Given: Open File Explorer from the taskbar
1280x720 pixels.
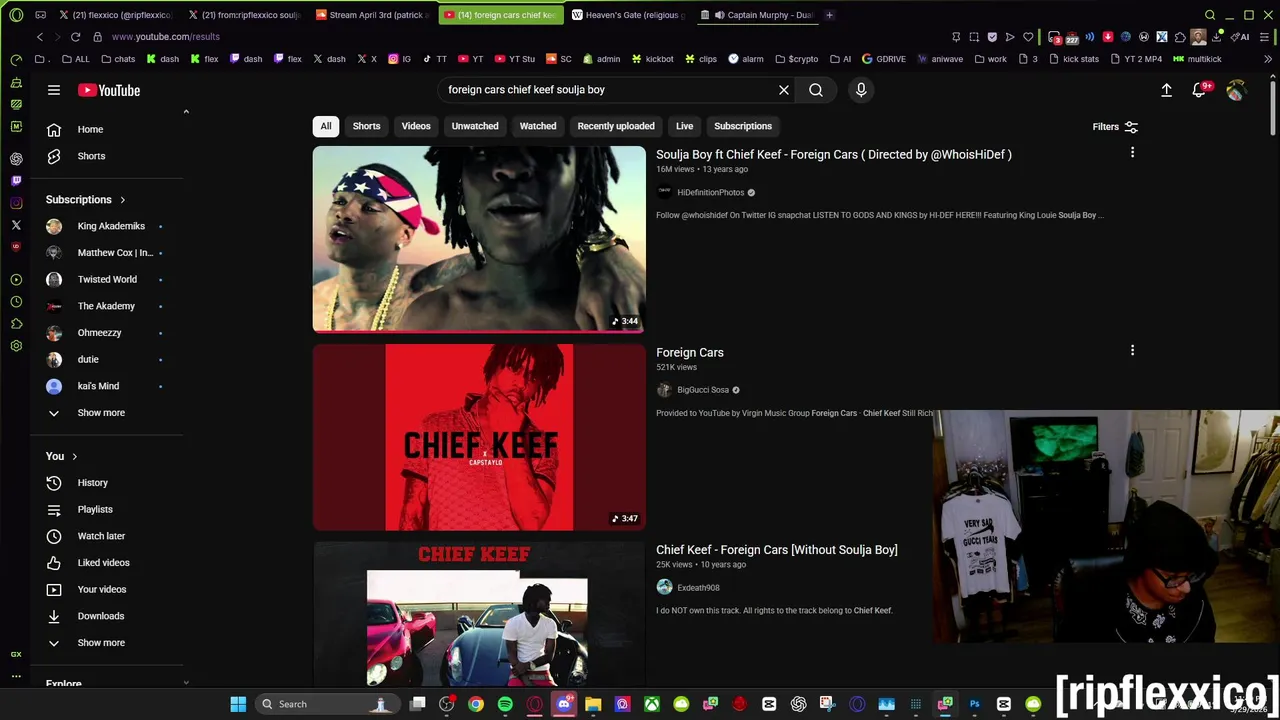Looking at the screenshot, I should [593, 704].
